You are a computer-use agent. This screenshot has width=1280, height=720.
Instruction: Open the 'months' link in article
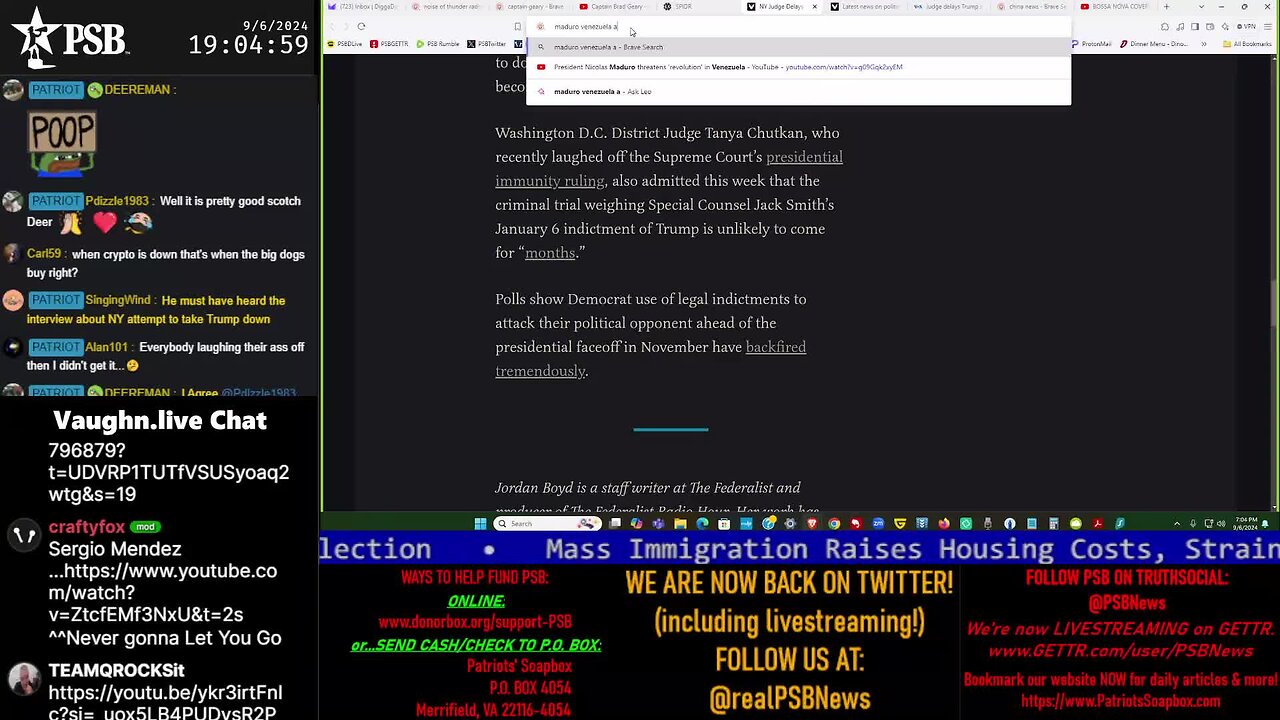click(550, 253)
